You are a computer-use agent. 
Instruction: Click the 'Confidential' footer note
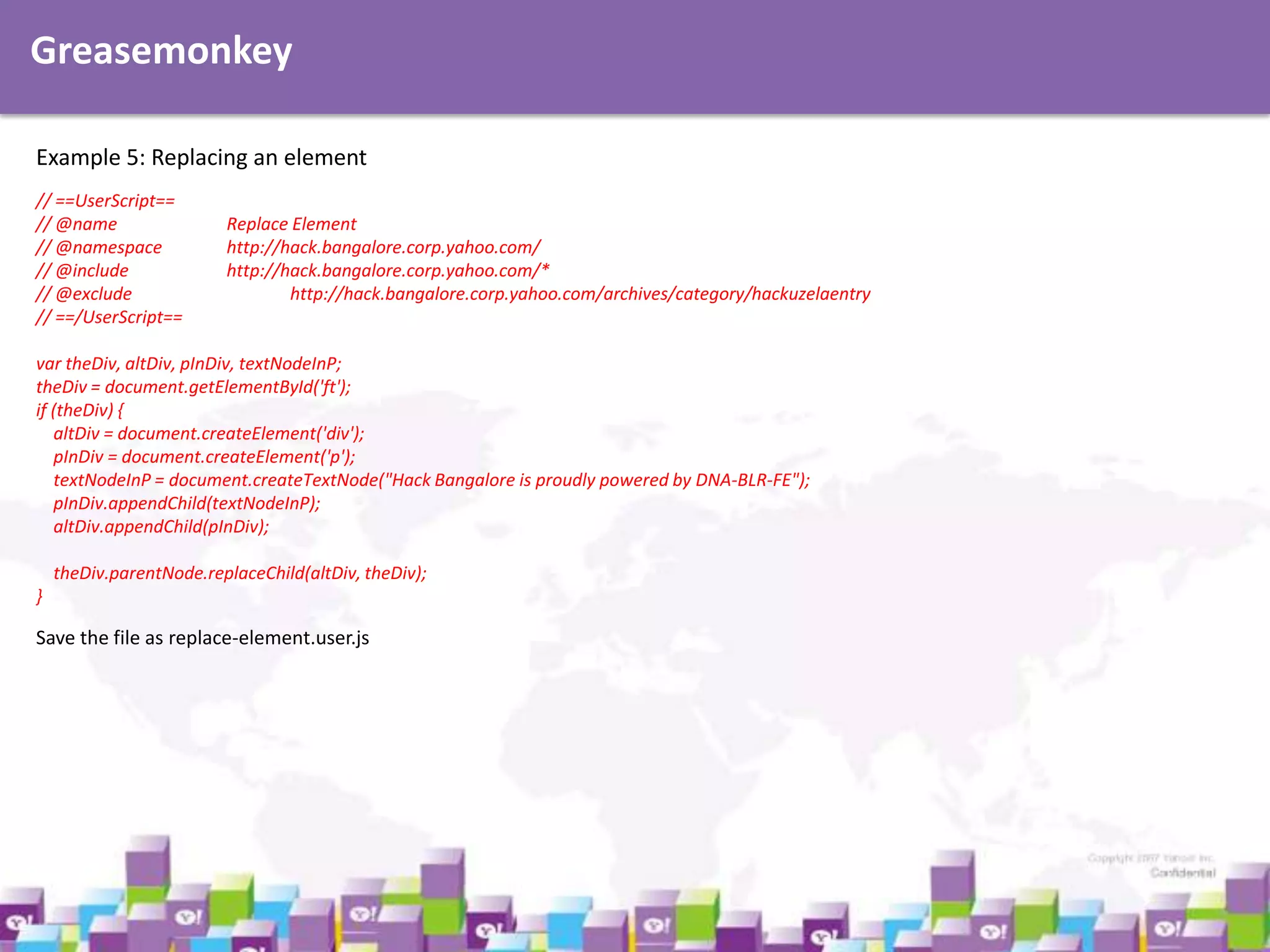(x=1183, y=873)
